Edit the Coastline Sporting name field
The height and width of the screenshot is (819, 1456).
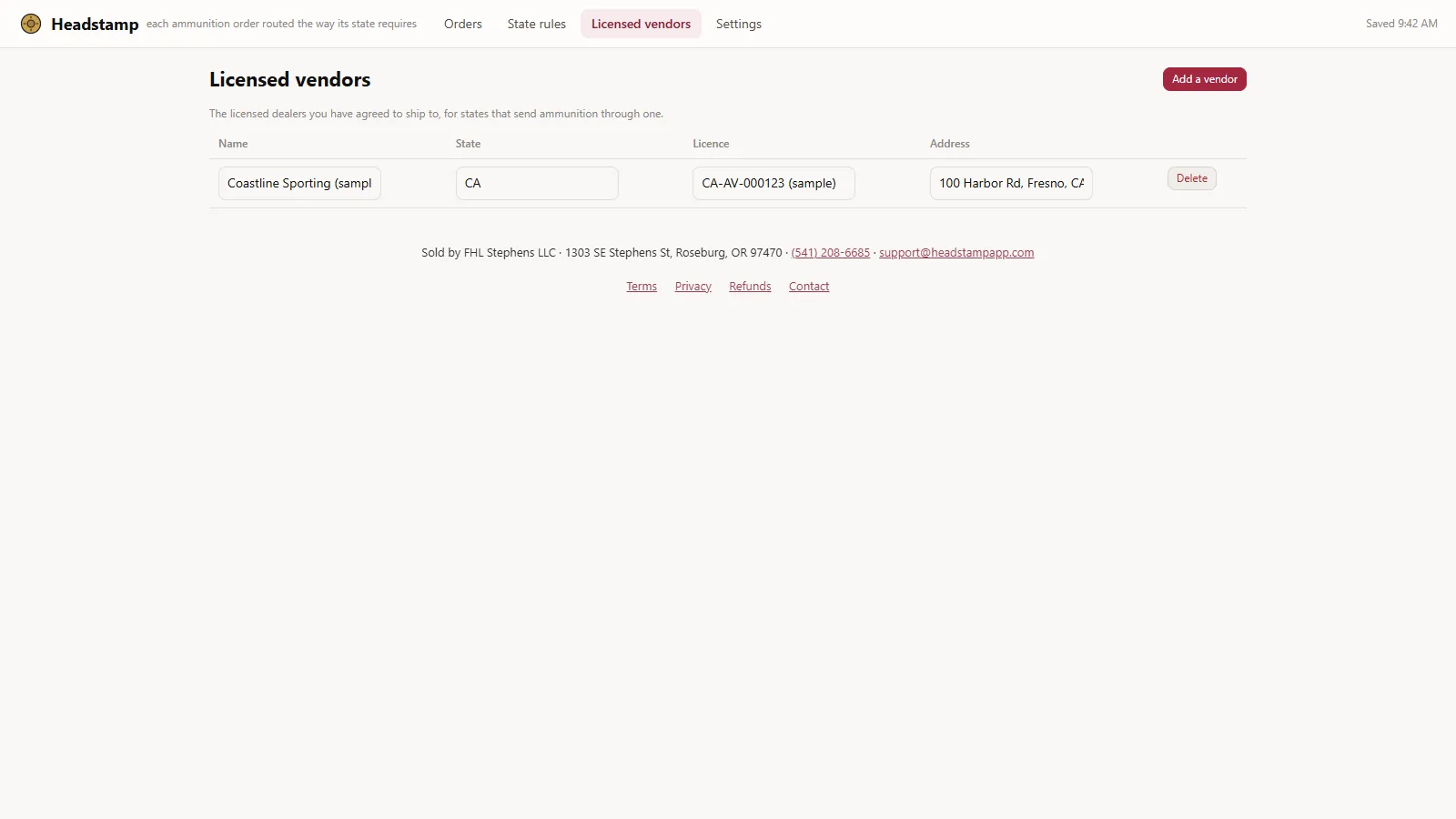coord(299,183)
